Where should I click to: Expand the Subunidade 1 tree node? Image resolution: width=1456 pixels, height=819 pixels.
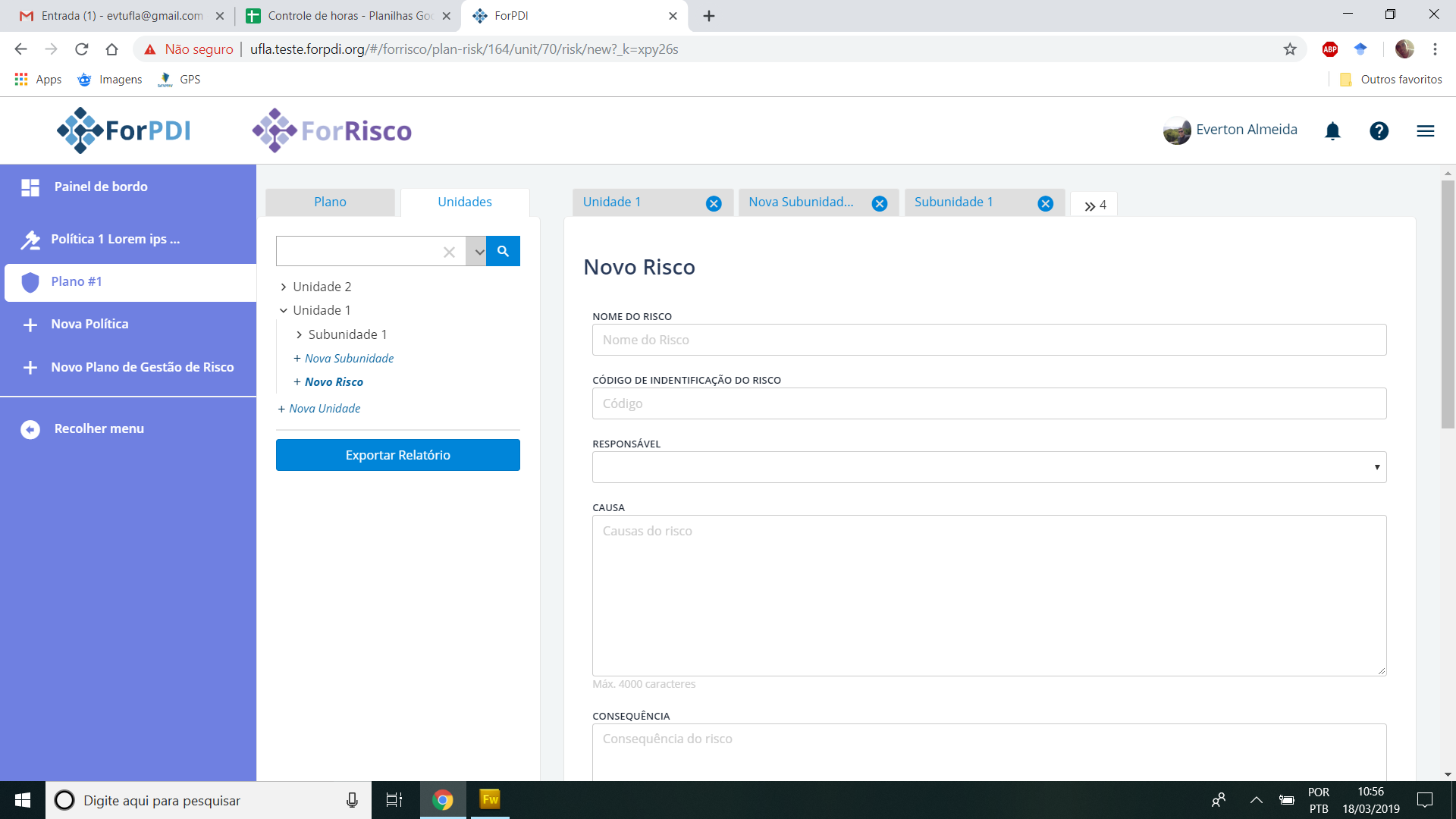tap(299, 334)
